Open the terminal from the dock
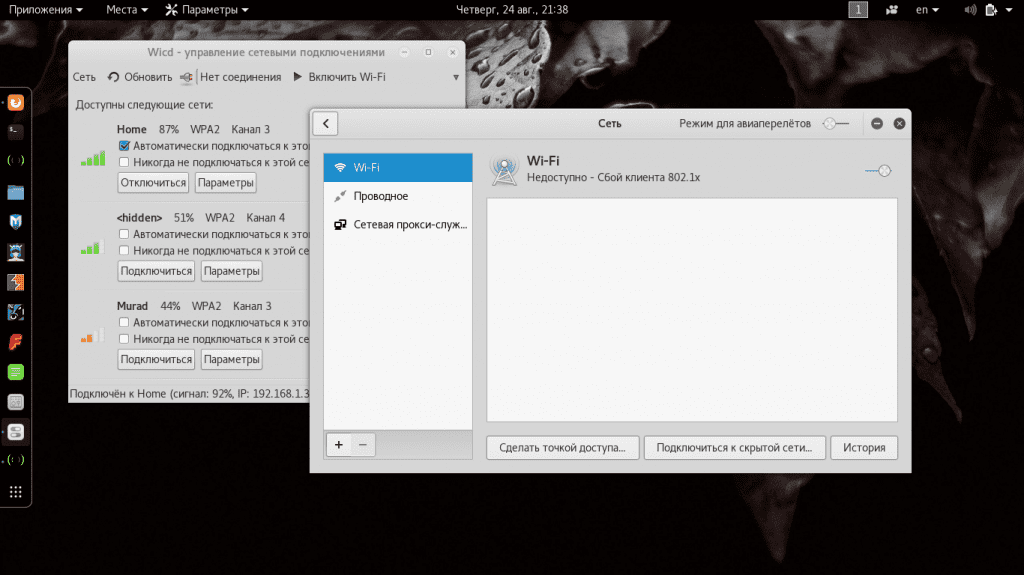1024x575 pixels. (16, 130)
